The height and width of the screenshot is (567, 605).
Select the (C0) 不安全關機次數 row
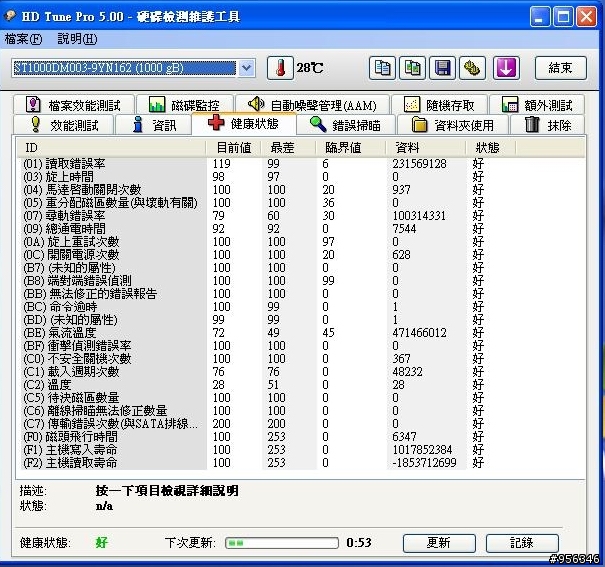pyautogui.click(x=301, y=359)
